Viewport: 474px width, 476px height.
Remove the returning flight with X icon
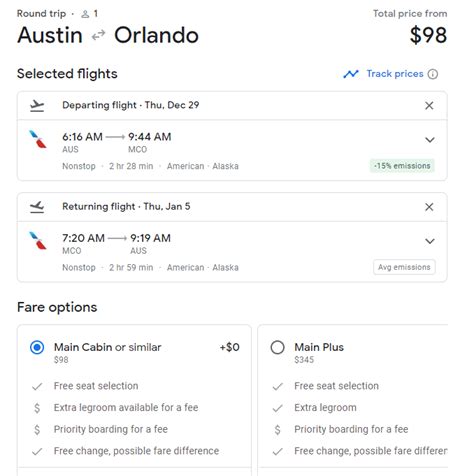[429, 207]
